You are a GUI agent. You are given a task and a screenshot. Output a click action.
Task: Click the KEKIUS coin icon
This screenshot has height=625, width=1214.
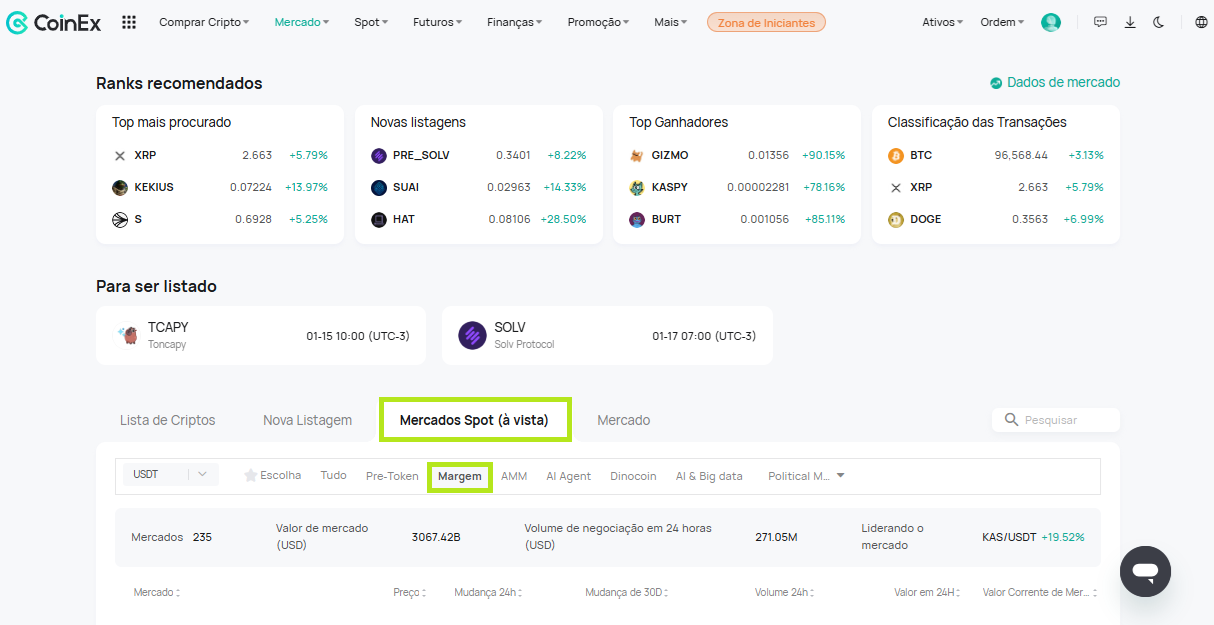coord(120,188)
